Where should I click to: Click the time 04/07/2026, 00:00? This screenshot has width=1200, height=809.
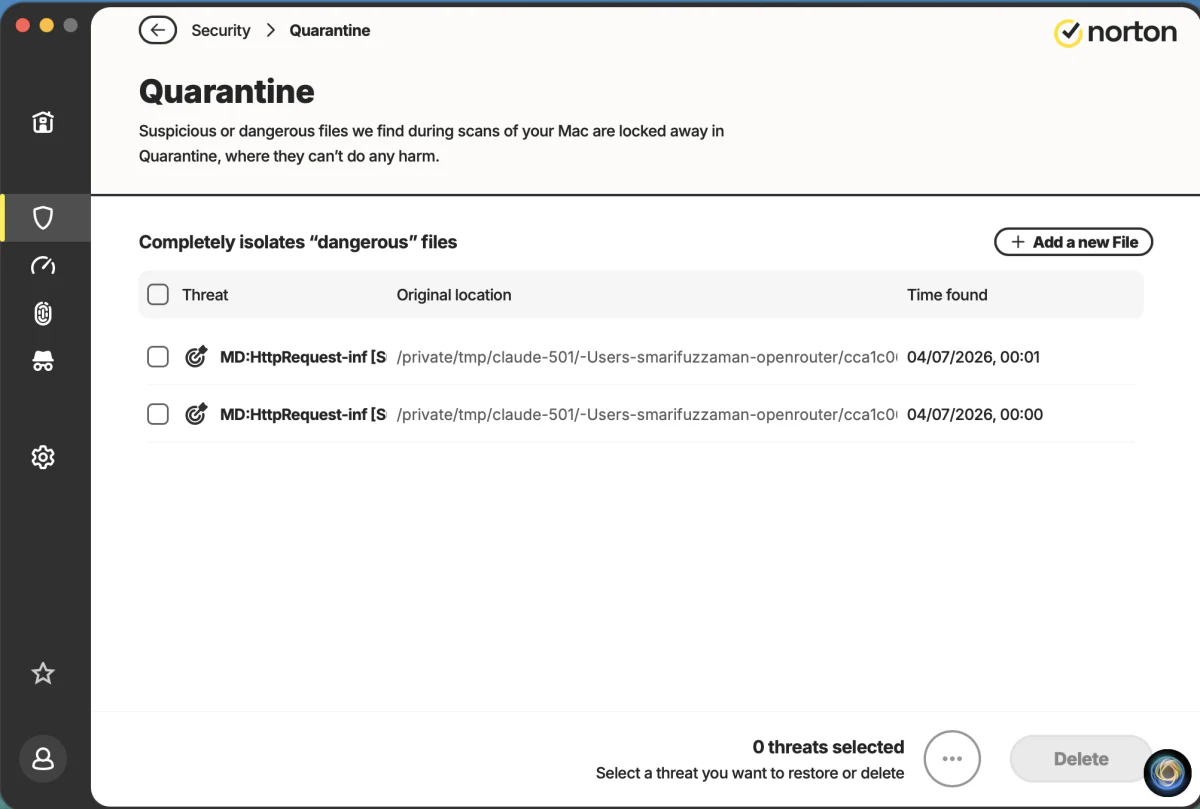pos(975,415)
